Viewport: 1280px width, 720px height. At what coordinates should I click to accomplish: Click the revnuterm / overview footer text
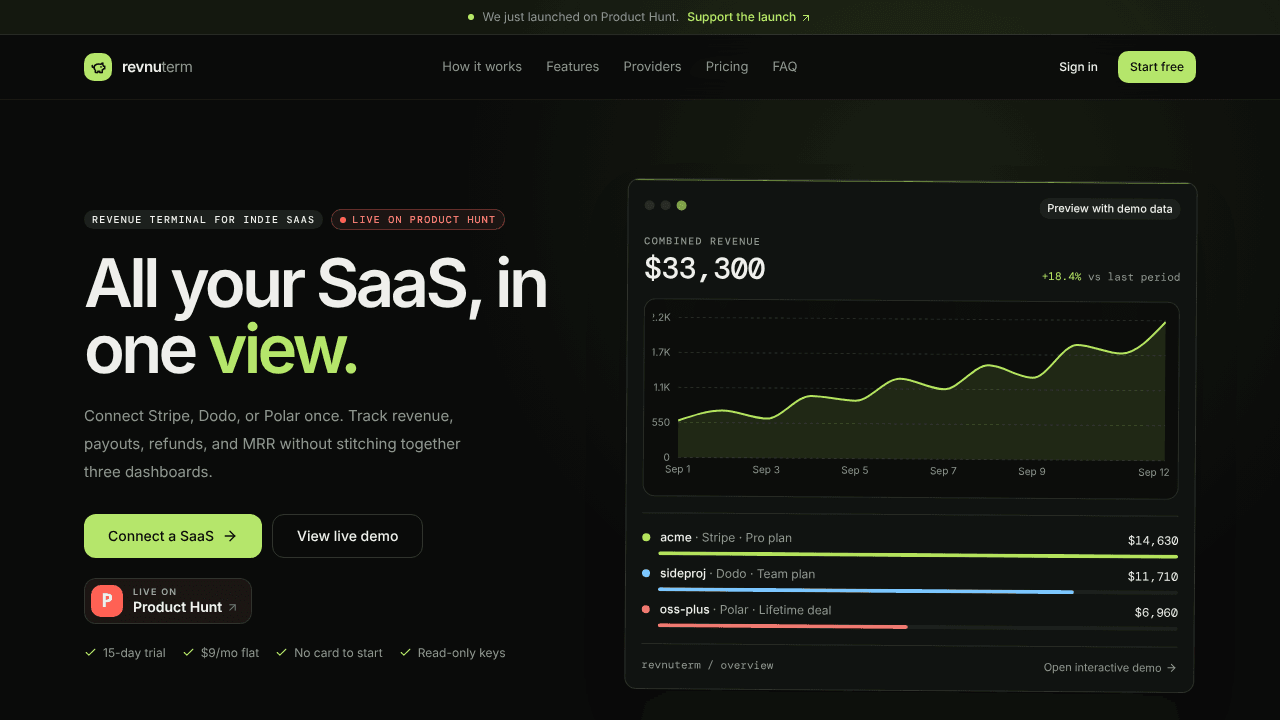pos(707,665)
